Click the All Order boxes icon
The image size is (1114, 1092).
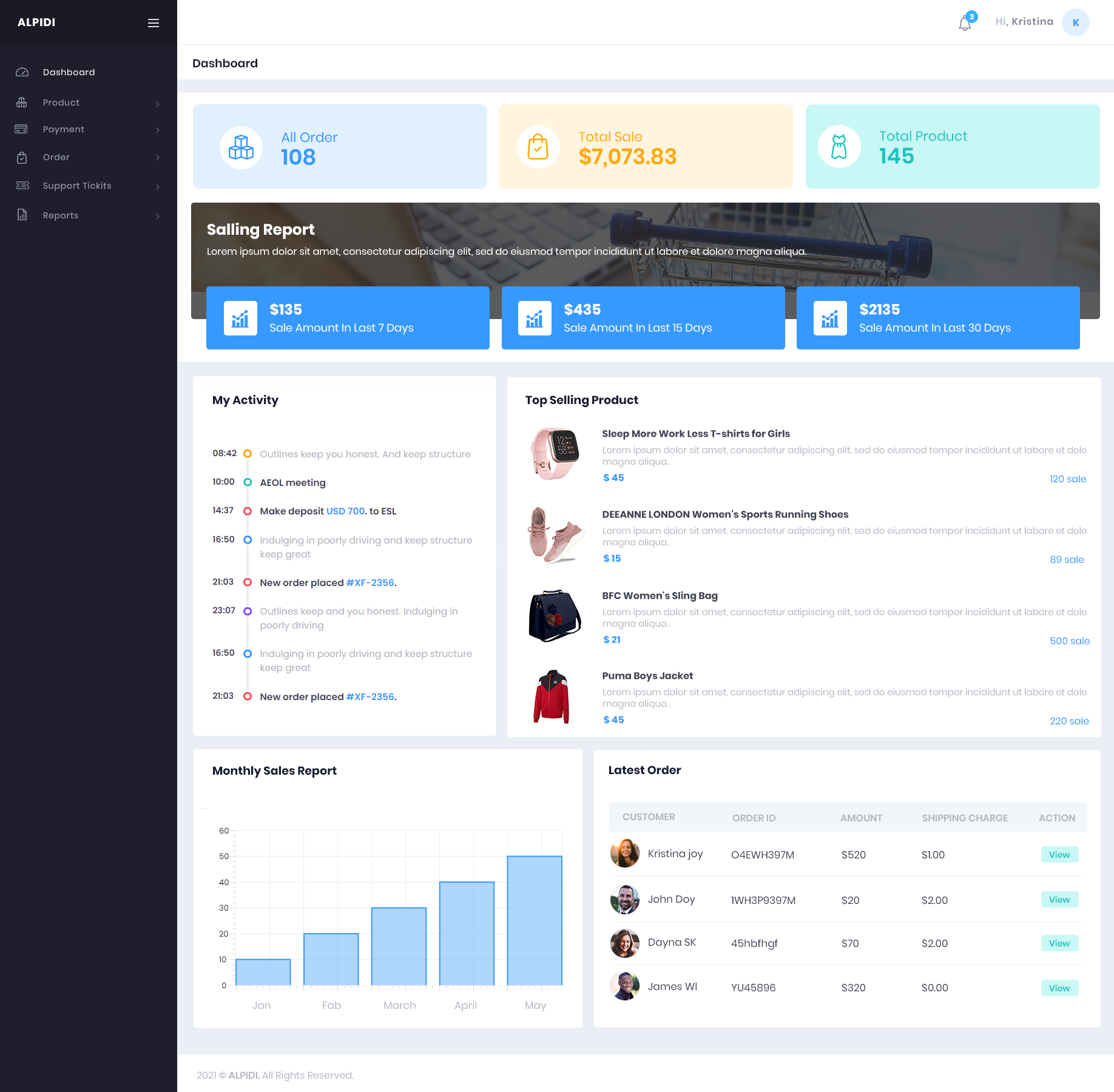(x=241, y=147)
